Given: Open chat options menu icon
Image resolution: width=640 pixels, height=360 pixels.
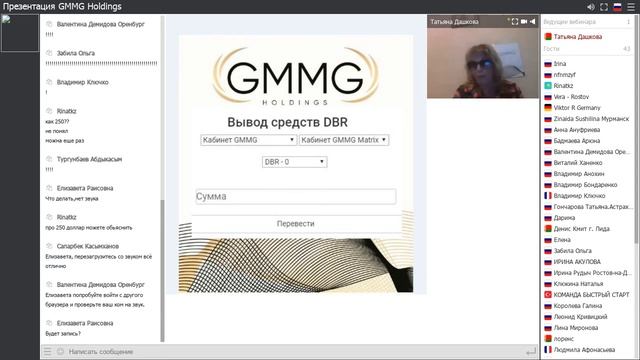Looking at the screenshot, I should tap(48, 351).
